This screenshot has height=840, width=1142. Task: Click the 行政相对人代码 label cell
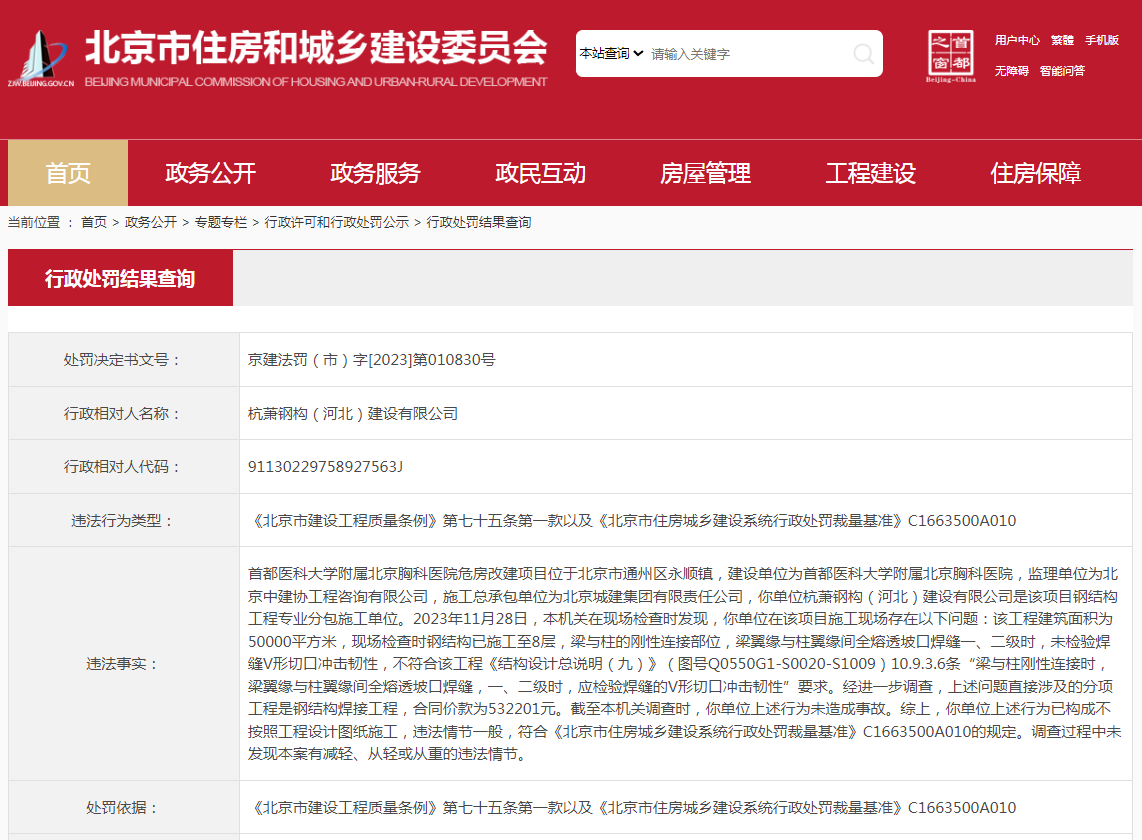(x=124, y=467)
